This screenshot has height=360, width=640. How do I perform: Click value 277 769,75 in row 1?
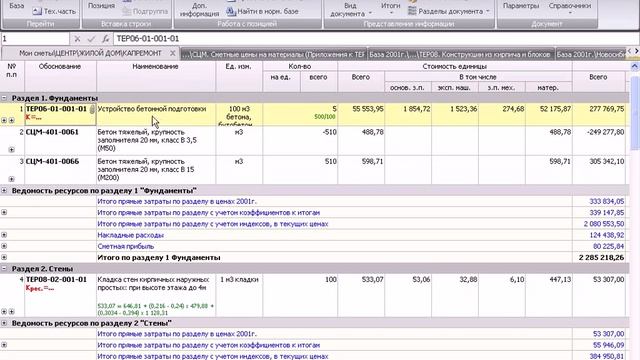point(607,109)
